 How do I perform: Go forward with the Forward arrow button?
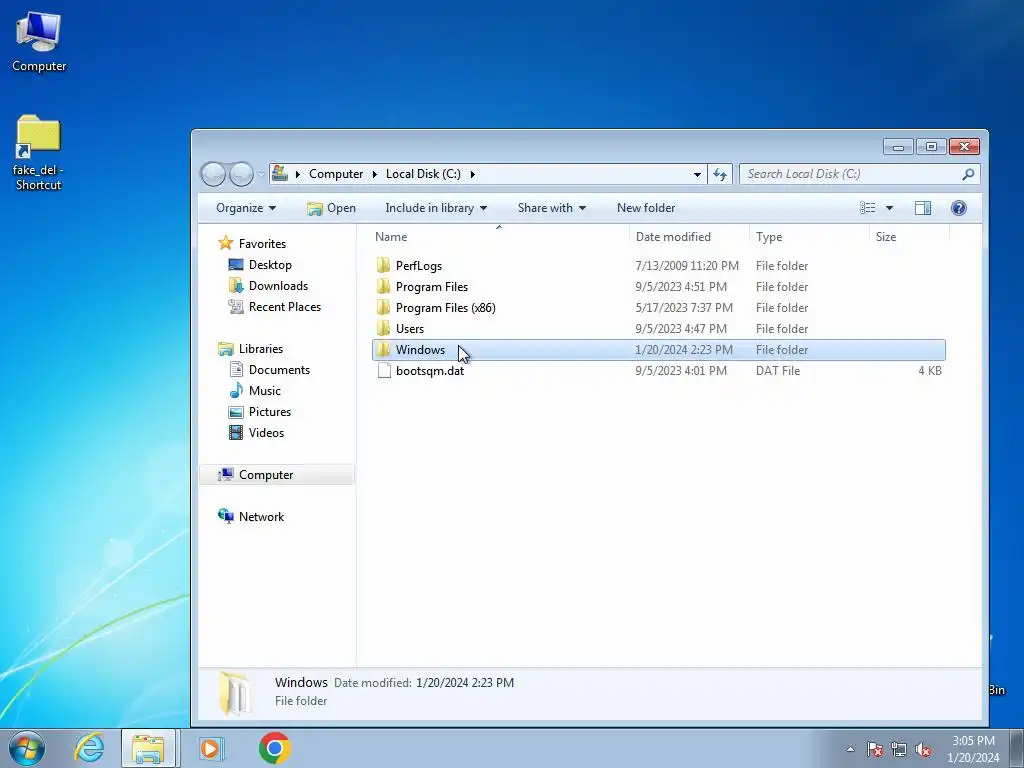pyautogui.click(x=242, y=174)
